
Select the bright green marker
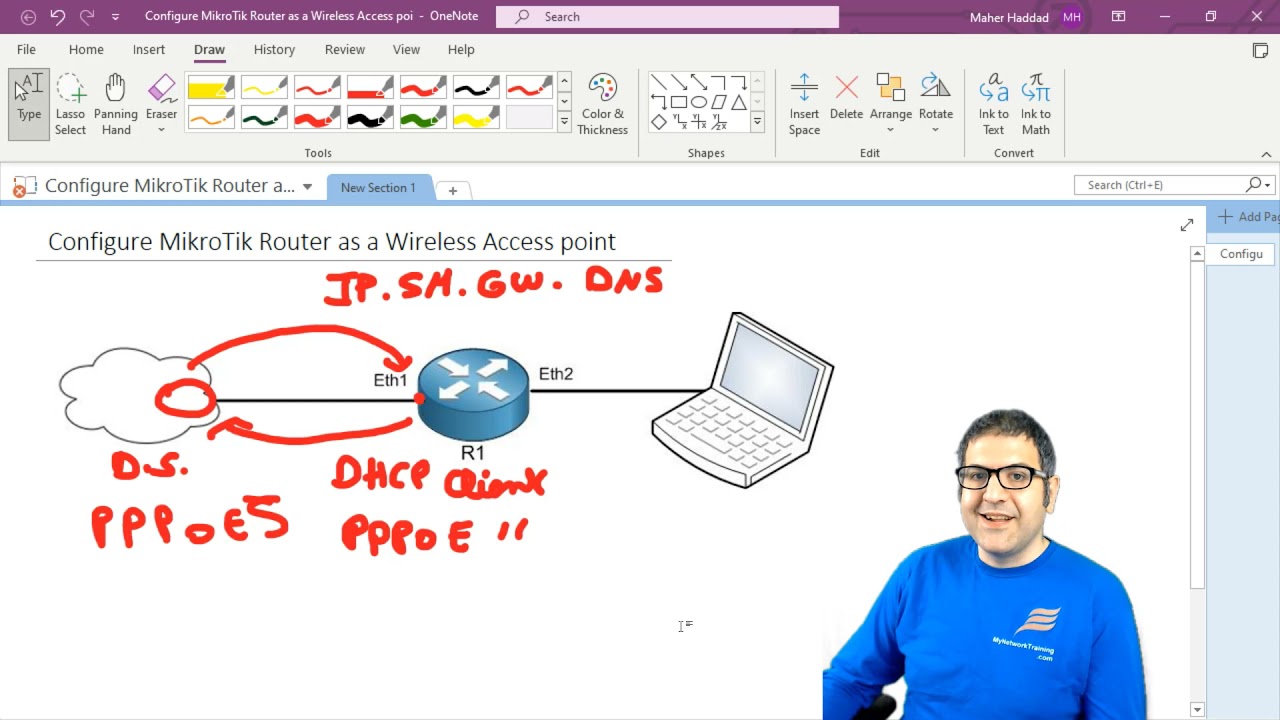point(423,118)
